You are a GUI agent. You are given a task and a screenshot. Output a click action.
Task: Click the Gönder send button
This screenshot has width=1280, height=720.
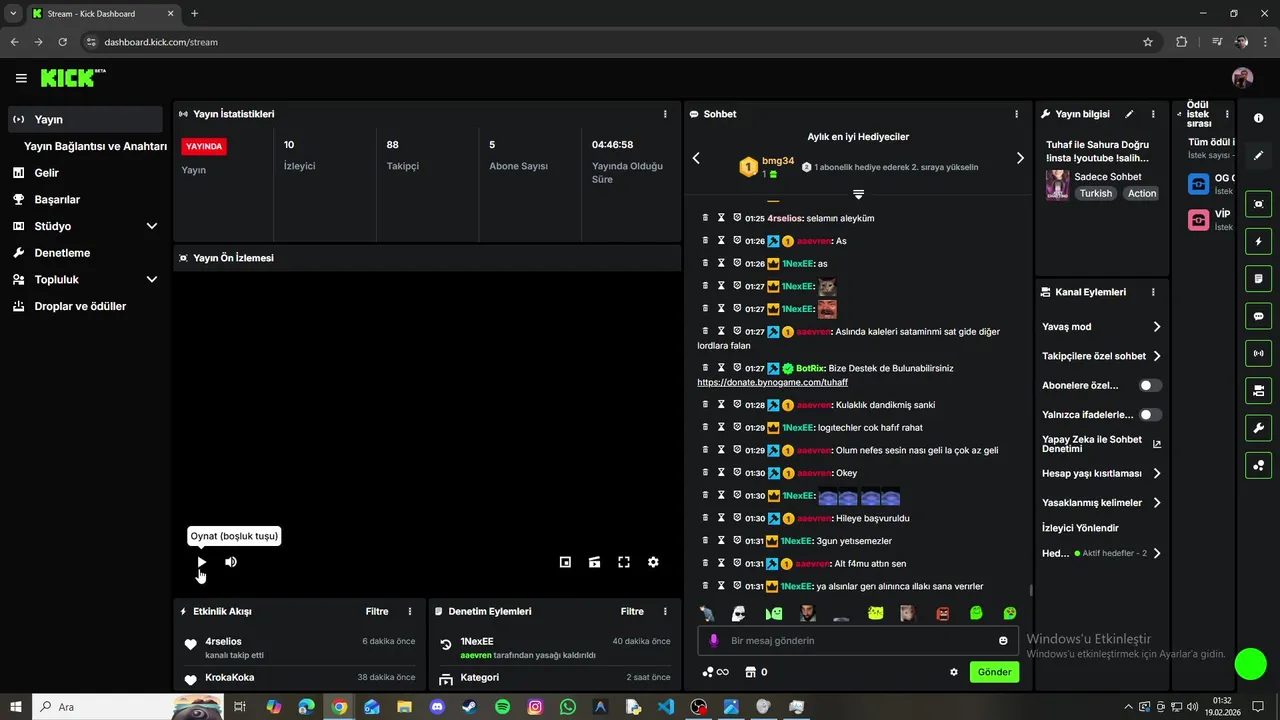coord(994,672)
